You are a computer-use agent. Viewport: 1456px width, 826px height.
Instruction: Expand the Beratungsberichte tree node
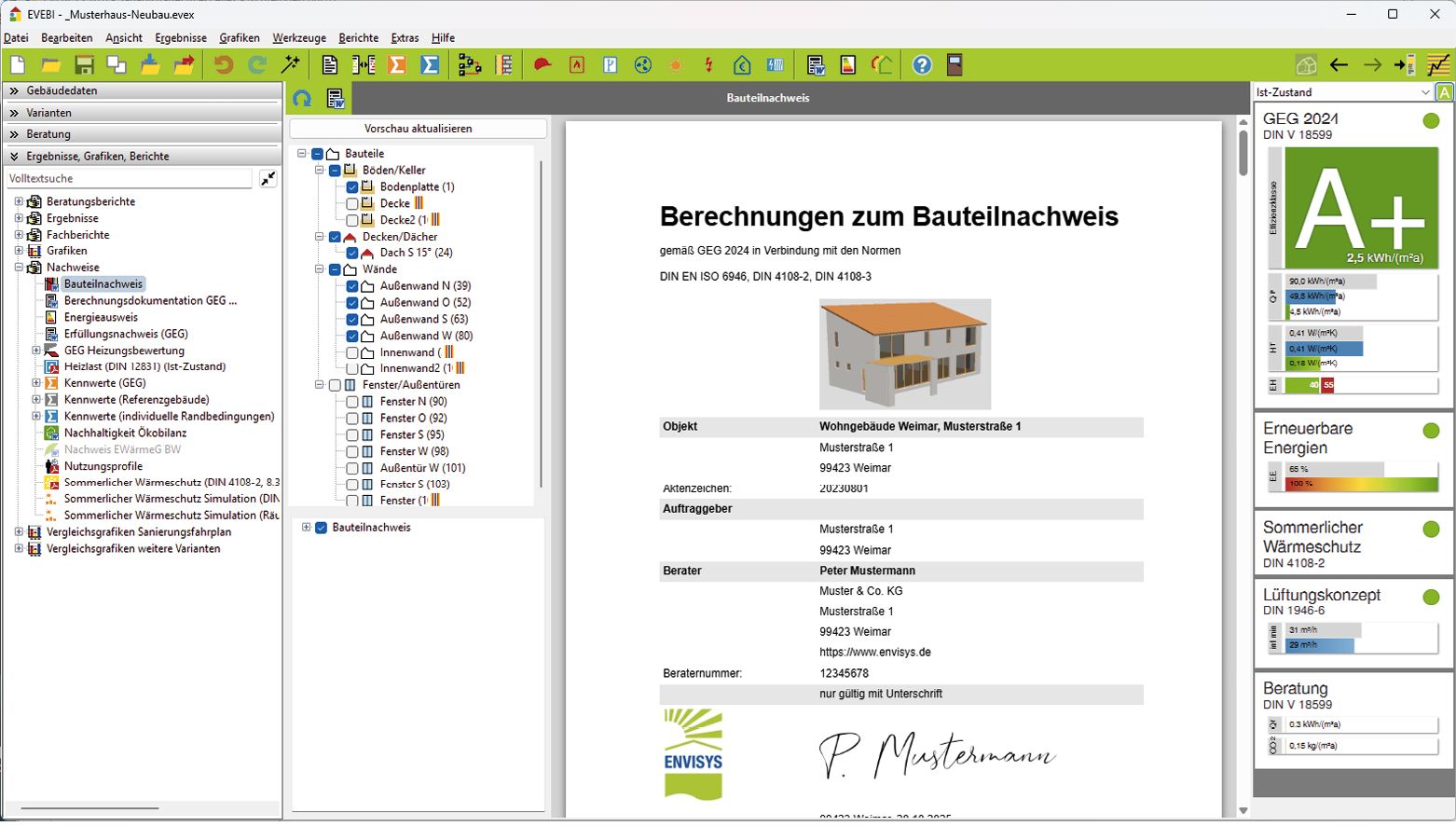[x=19, y=201]
